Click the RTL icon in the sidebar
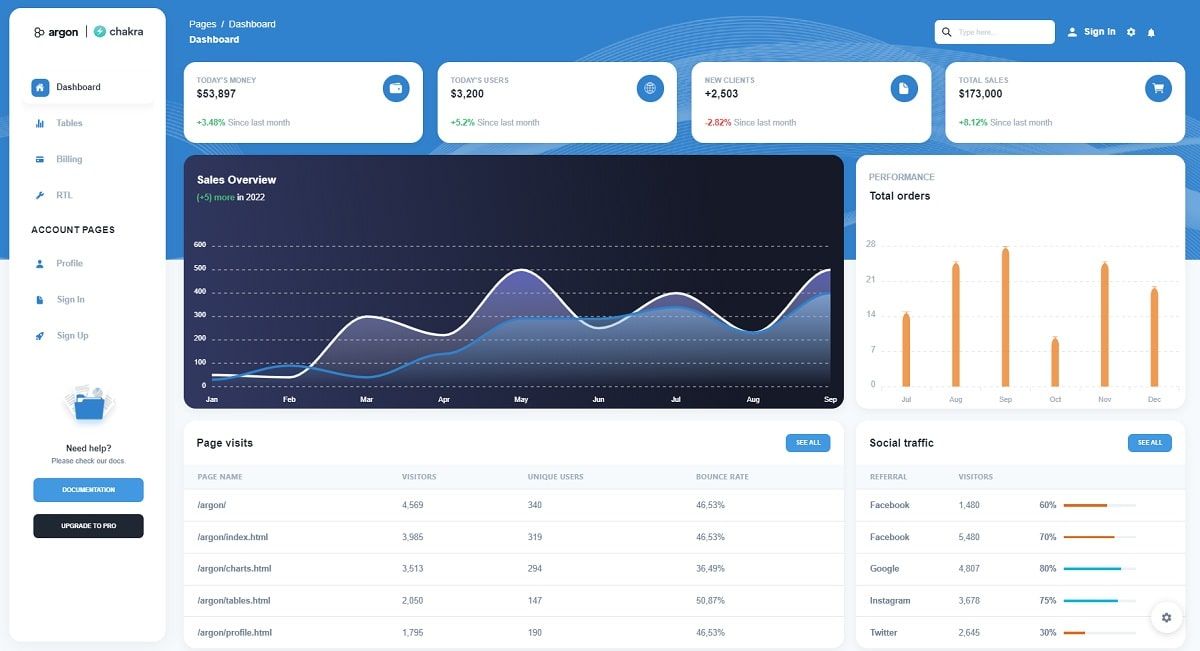1200x651 pixels. pos(38,195)
